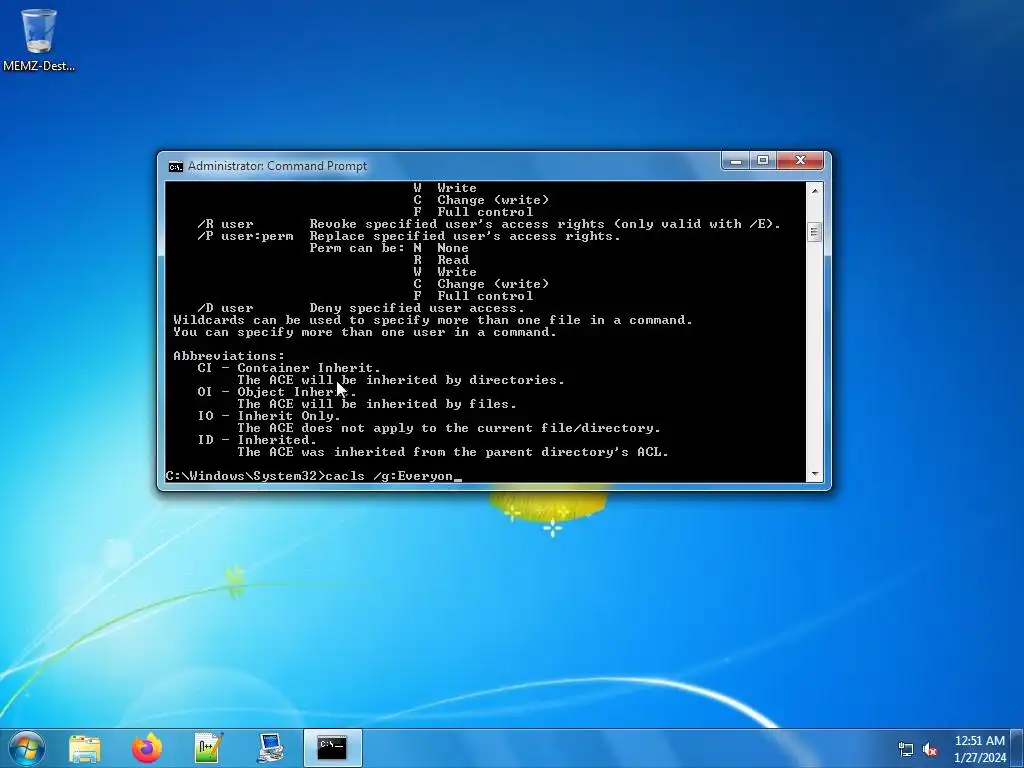Maximize the Command Prompt window
The height and width of the screenshot is (768, 1024).
763,161
